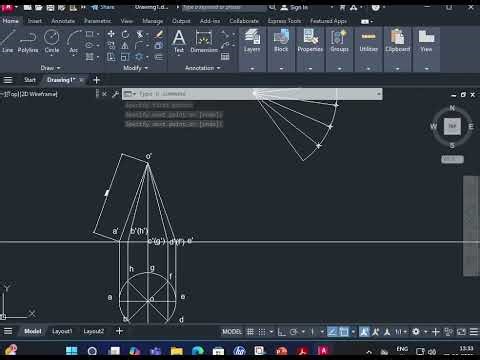
Task: Open the Clipboard panel button
Action: coord(397,41)
